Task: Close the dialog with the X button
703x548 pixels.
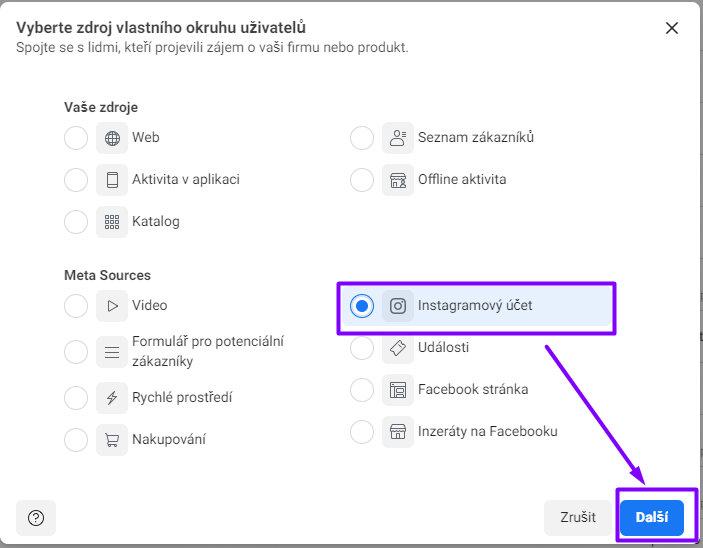Action: point(672,28)
